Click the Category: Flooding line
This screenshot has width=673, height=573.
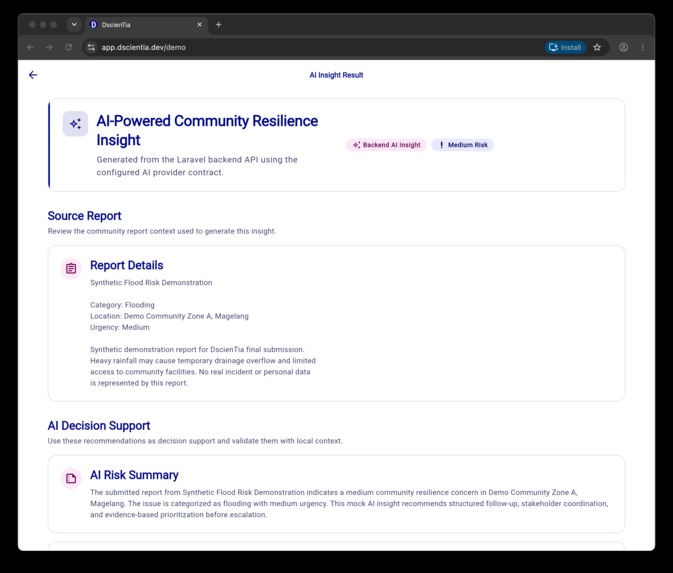coord(122,305)
